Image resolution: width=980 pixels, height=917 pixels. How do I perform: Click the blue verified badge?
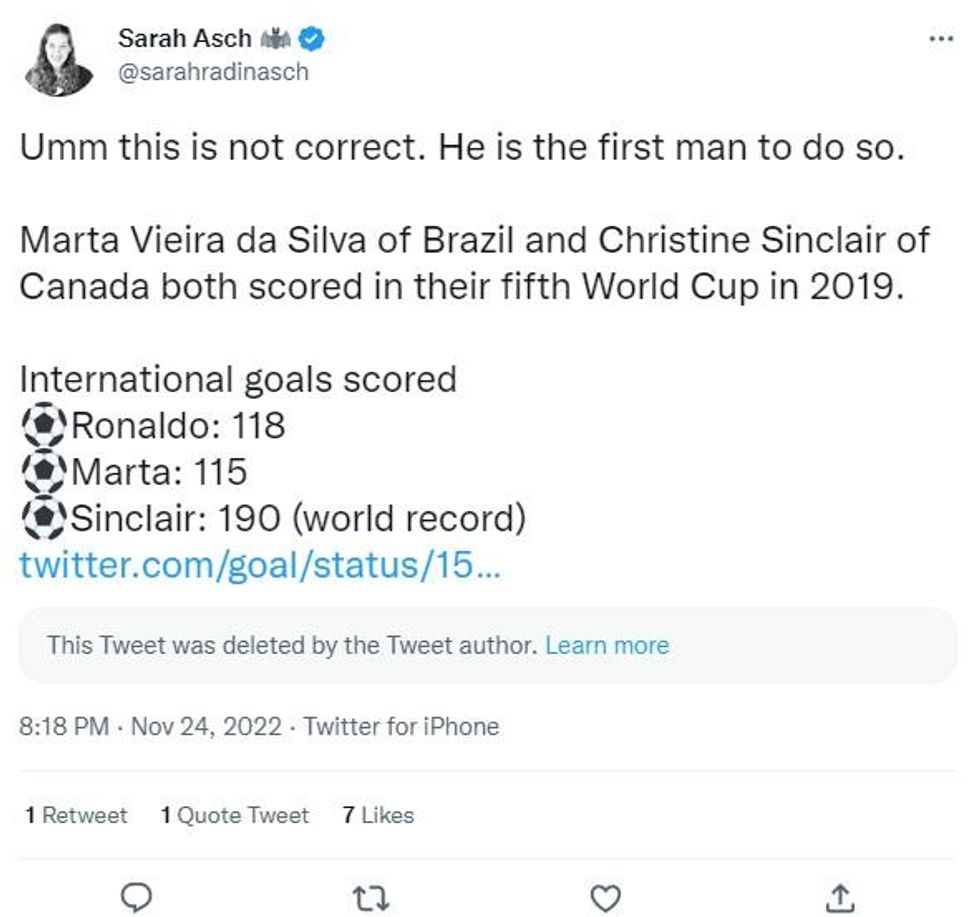pyautogui.click(x=314, y=39)
